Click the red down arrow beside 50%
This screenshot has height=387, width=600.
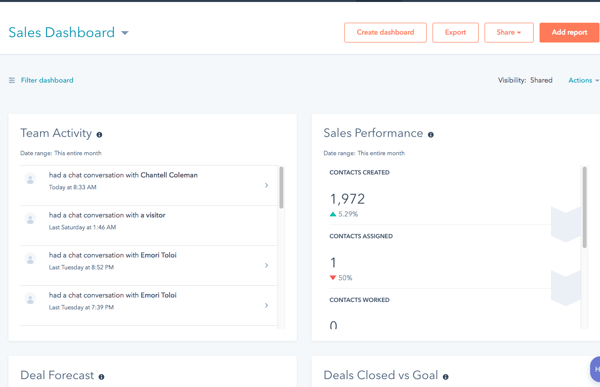333,278
